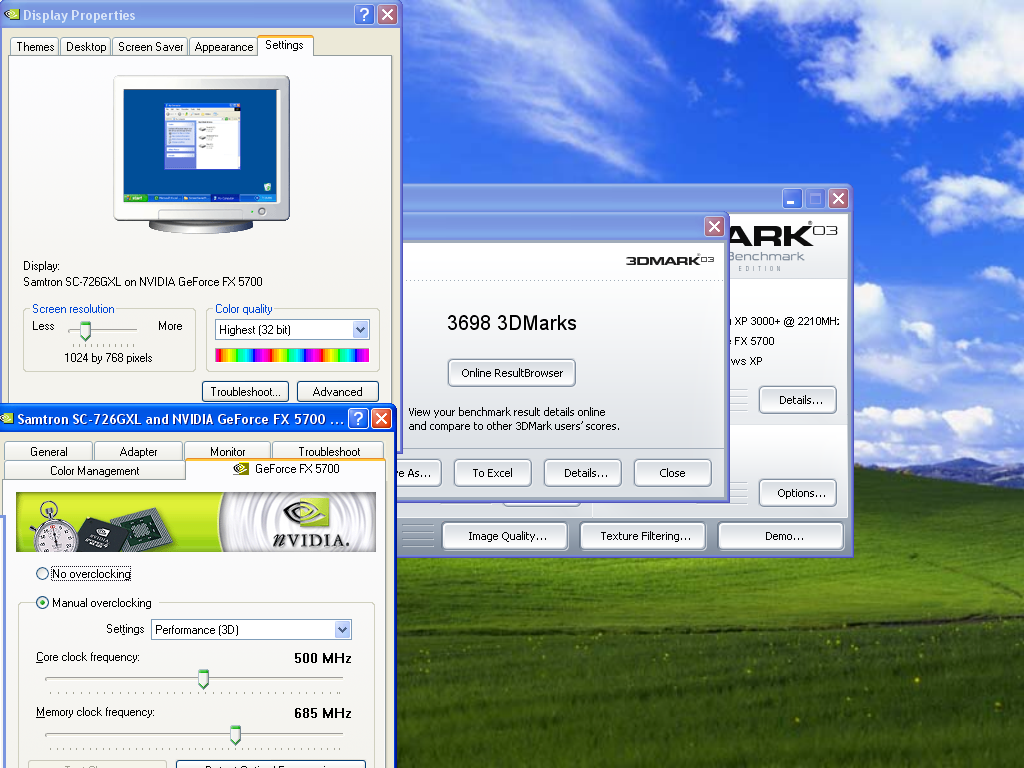The image size is (1024, 768).
Task: Open the overclocking Settings Performance (3D) dropdown
Action: [343, 630]
